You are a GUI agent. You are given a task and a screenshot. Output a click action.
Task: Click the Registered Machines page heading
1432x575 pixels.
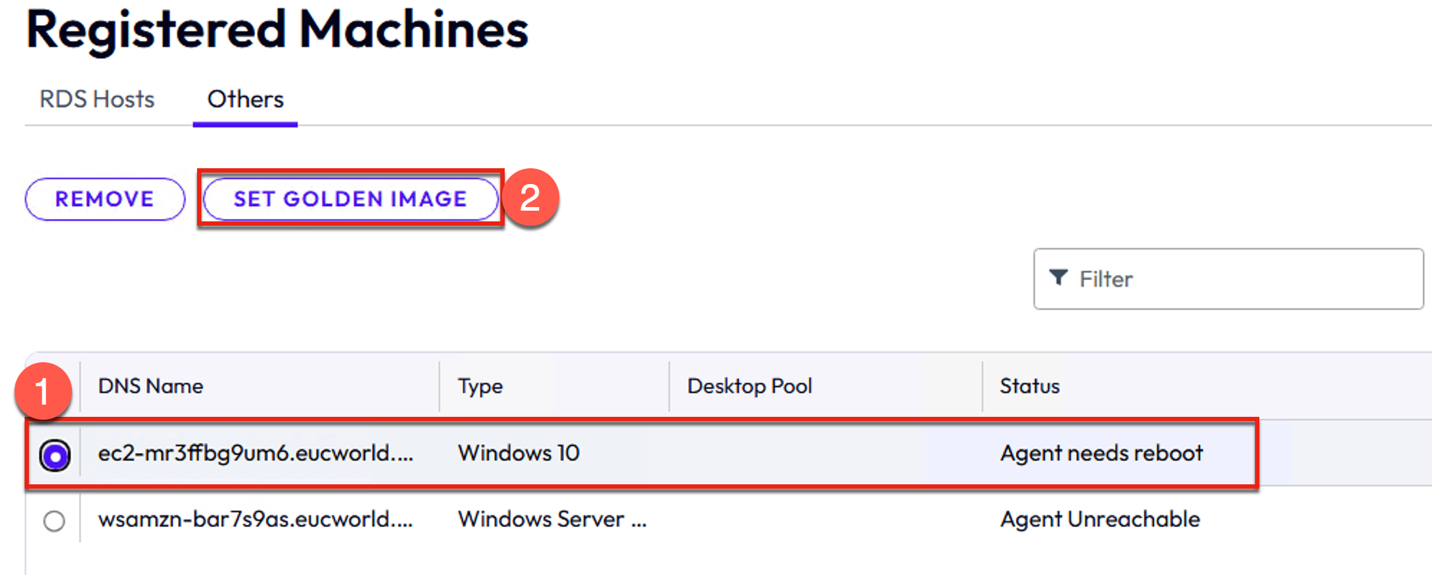point(277,29)
